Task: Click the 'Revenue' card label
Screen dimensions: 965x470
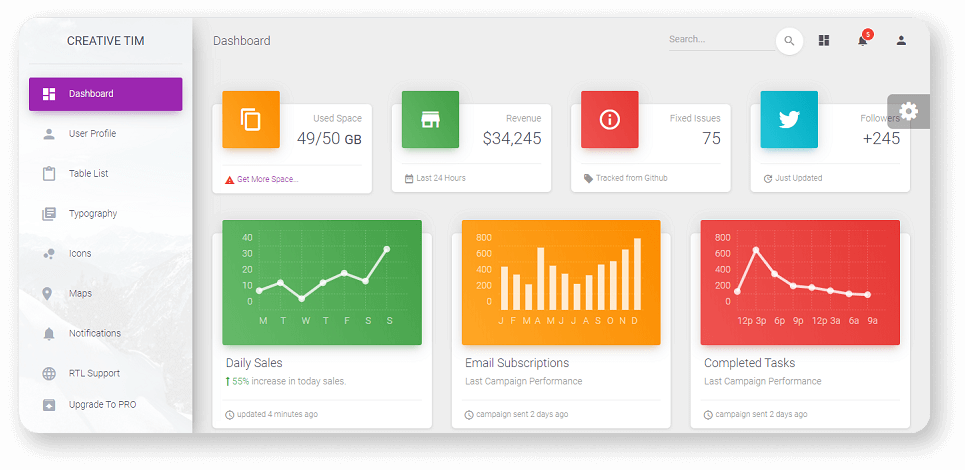Action: (524, 119)
